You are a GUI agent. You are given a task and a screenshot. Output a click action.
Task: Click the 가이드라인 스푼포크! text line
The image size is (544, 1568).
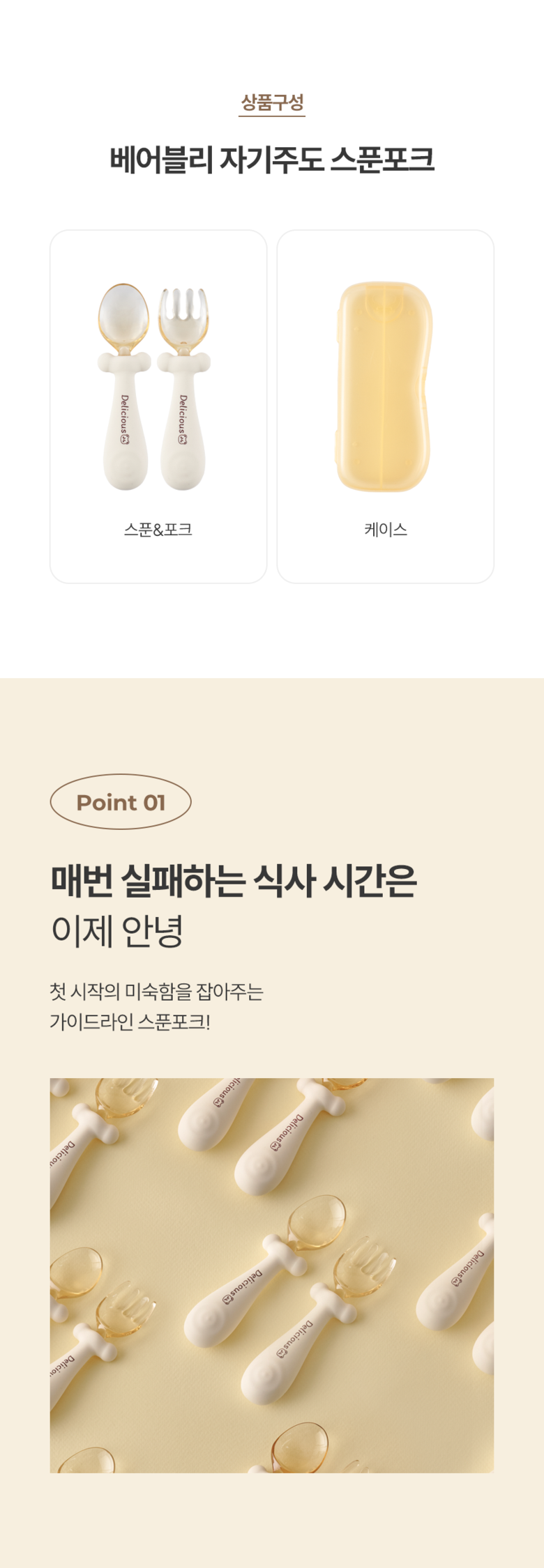coord(130,1022)
